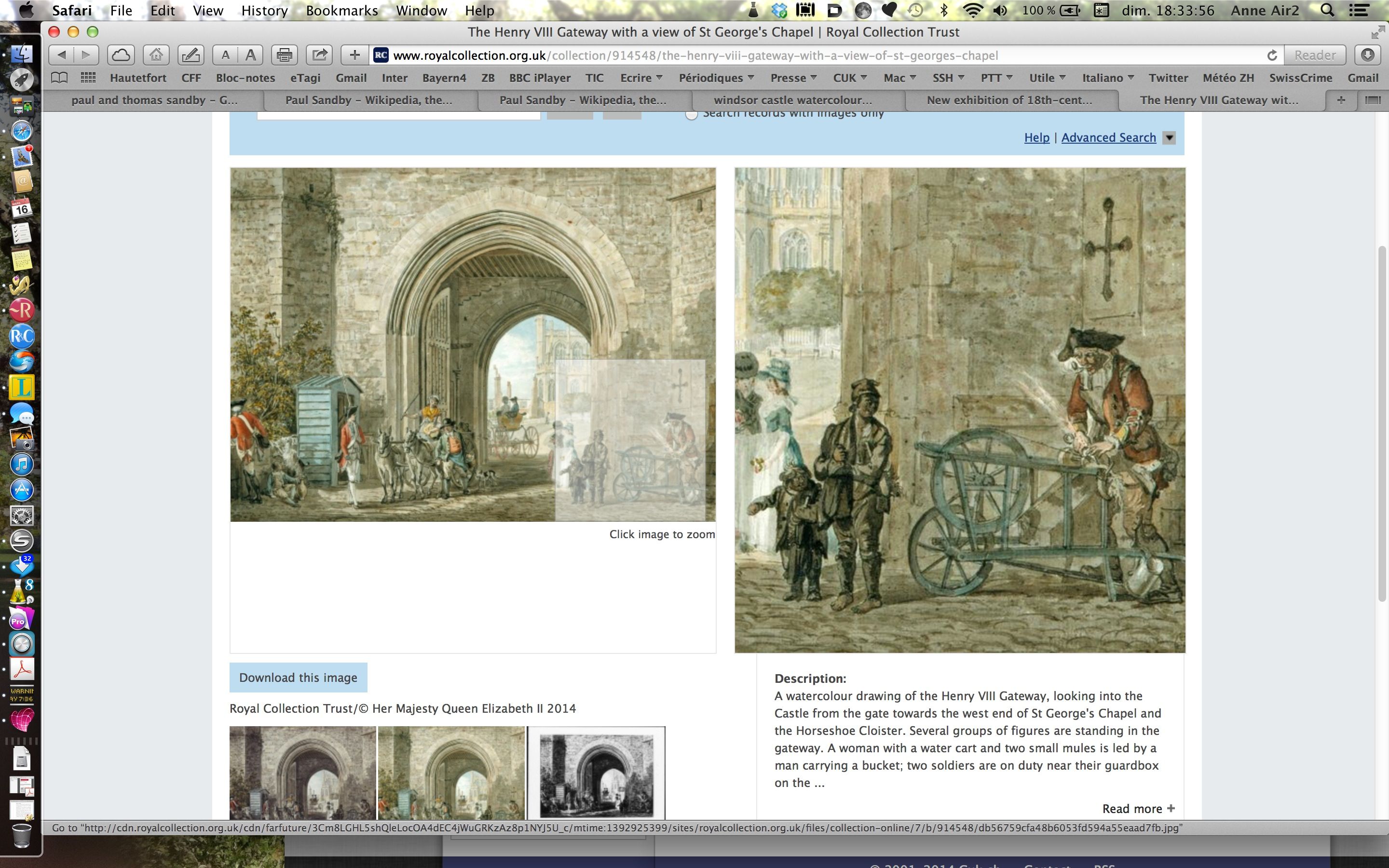Launch iTunes from the Dock
Screen dimensions: 1389x868
22,464
